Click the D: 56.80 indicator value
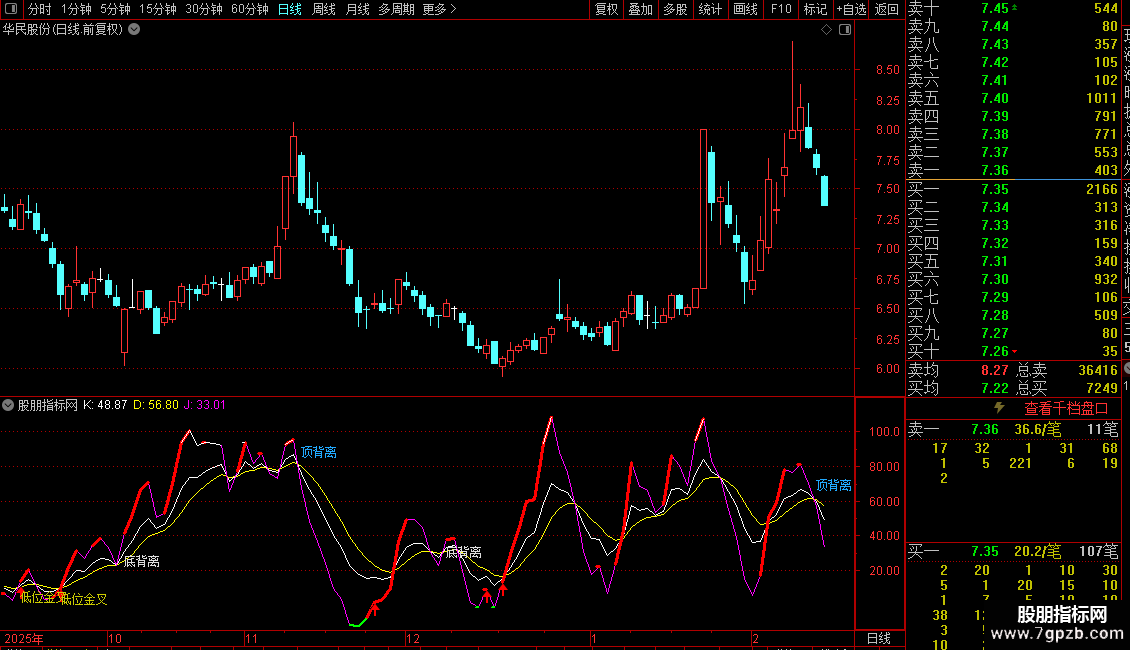 tap(156, 405)
